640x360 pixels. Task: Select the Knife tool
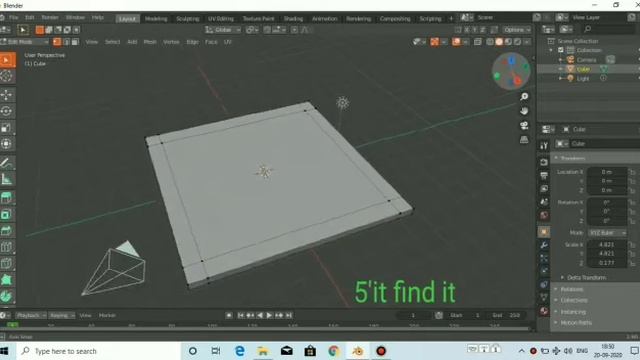7,263
